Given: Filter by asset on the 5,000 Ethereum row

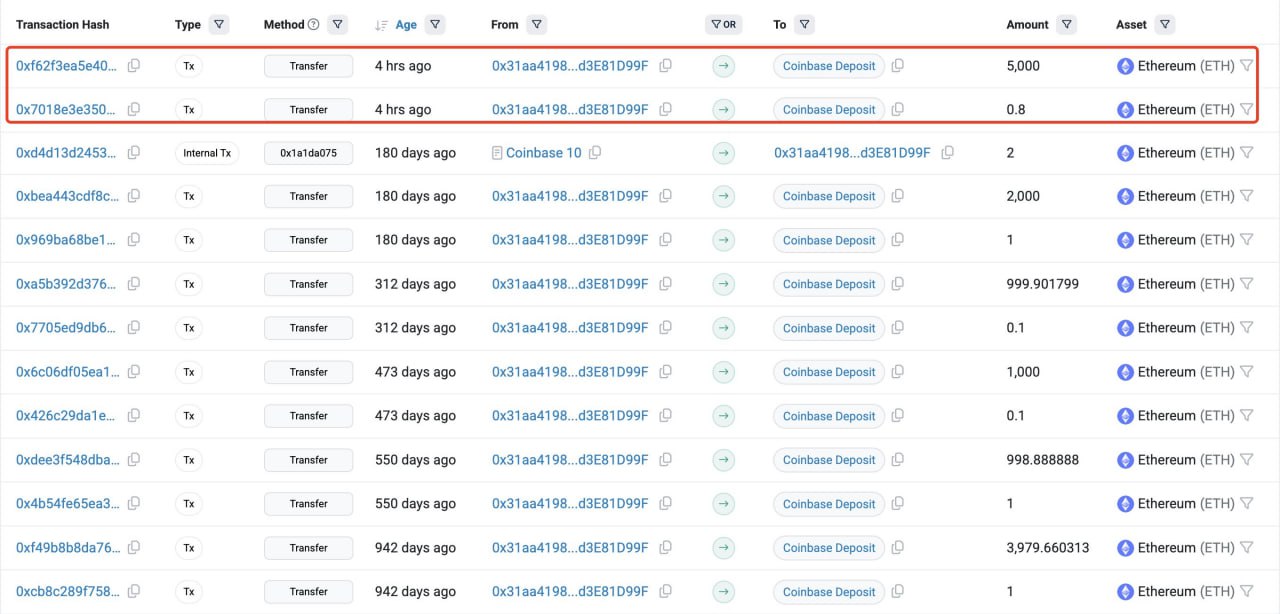Looking at the screenshot, I should pyautogui.click(x=1246, y=66).
